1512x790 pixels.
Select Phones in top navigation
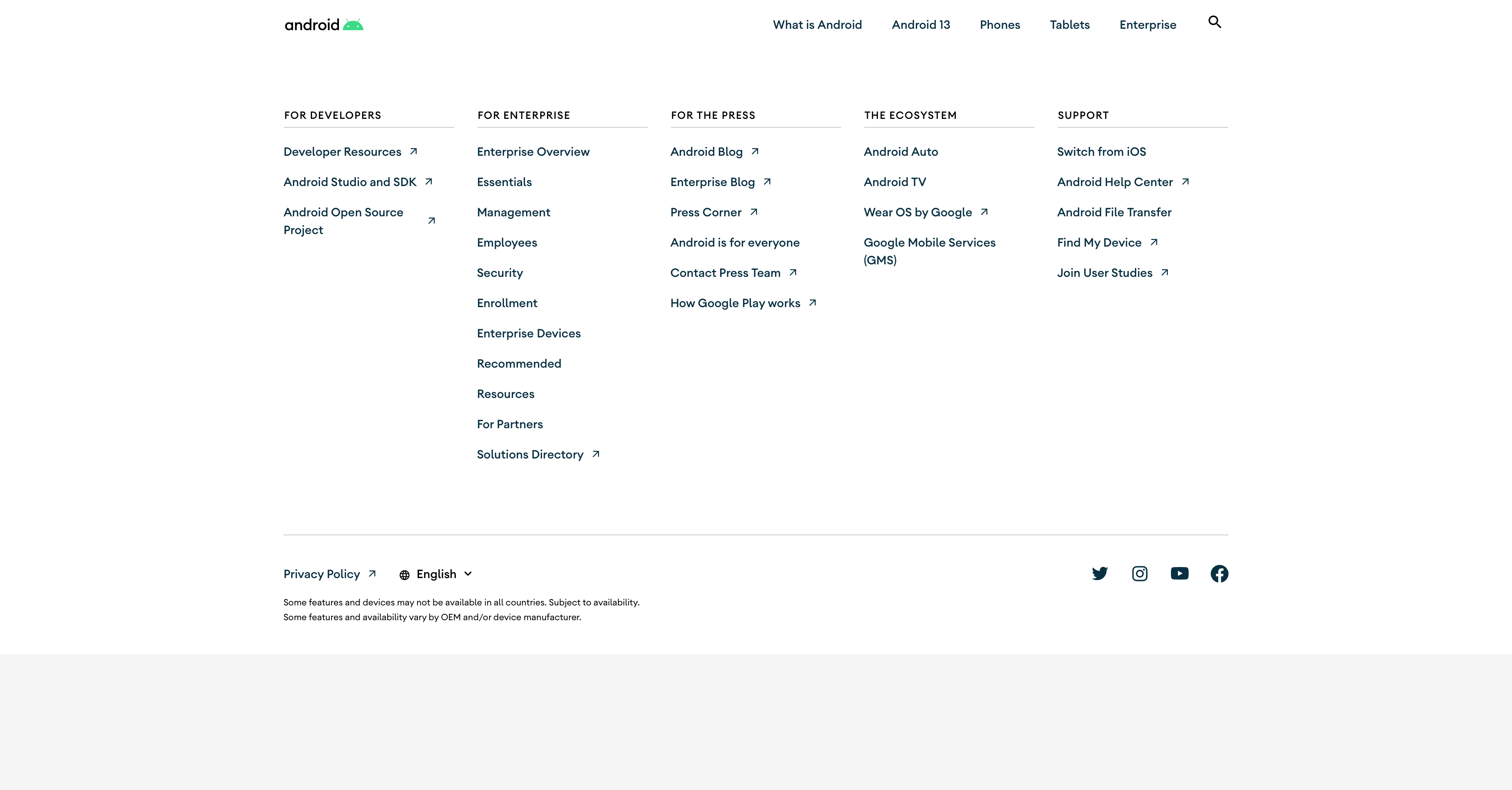tap(1000, 25)
